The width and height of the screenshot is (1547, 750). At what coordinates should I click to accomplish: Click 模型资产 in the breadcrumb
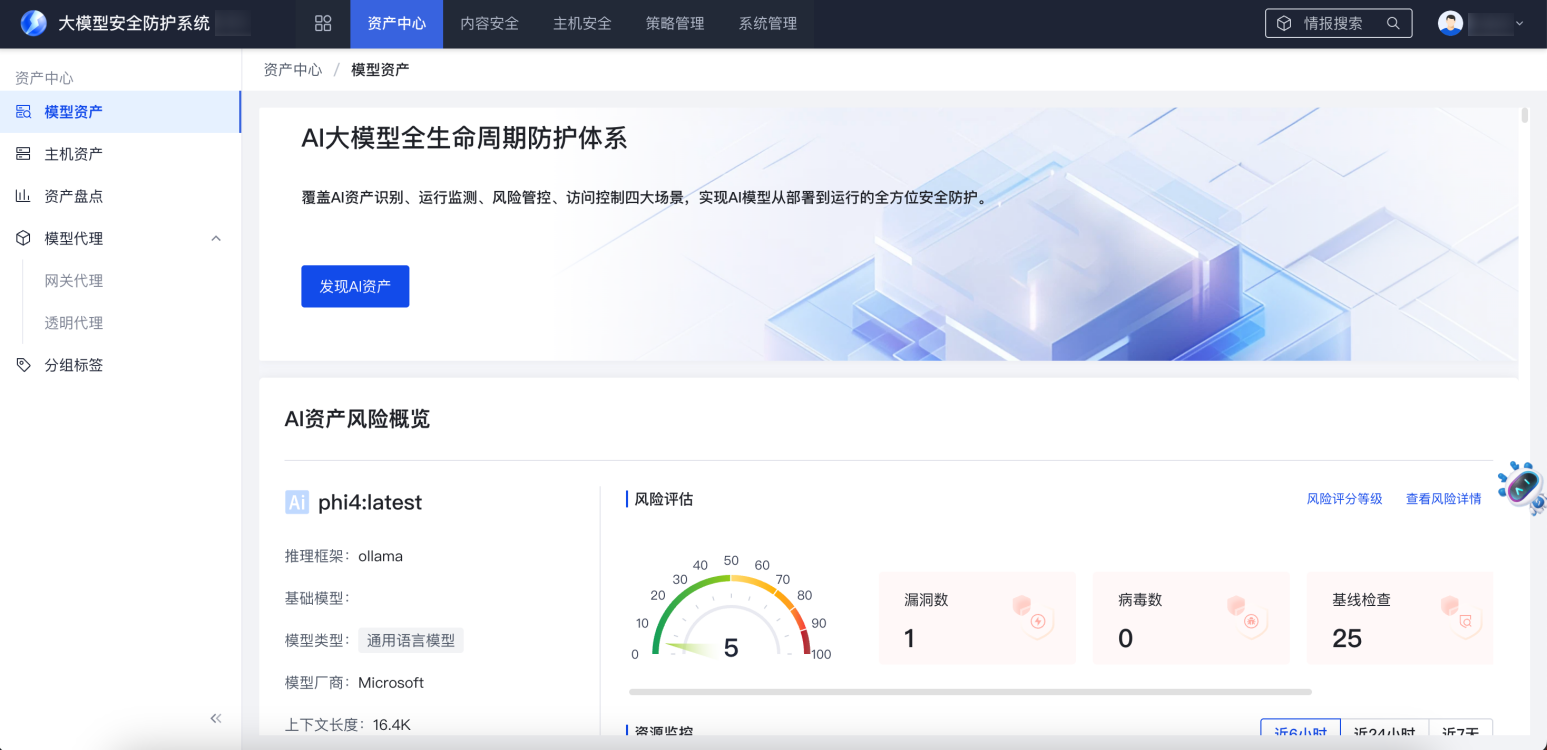tap(380, 70)
